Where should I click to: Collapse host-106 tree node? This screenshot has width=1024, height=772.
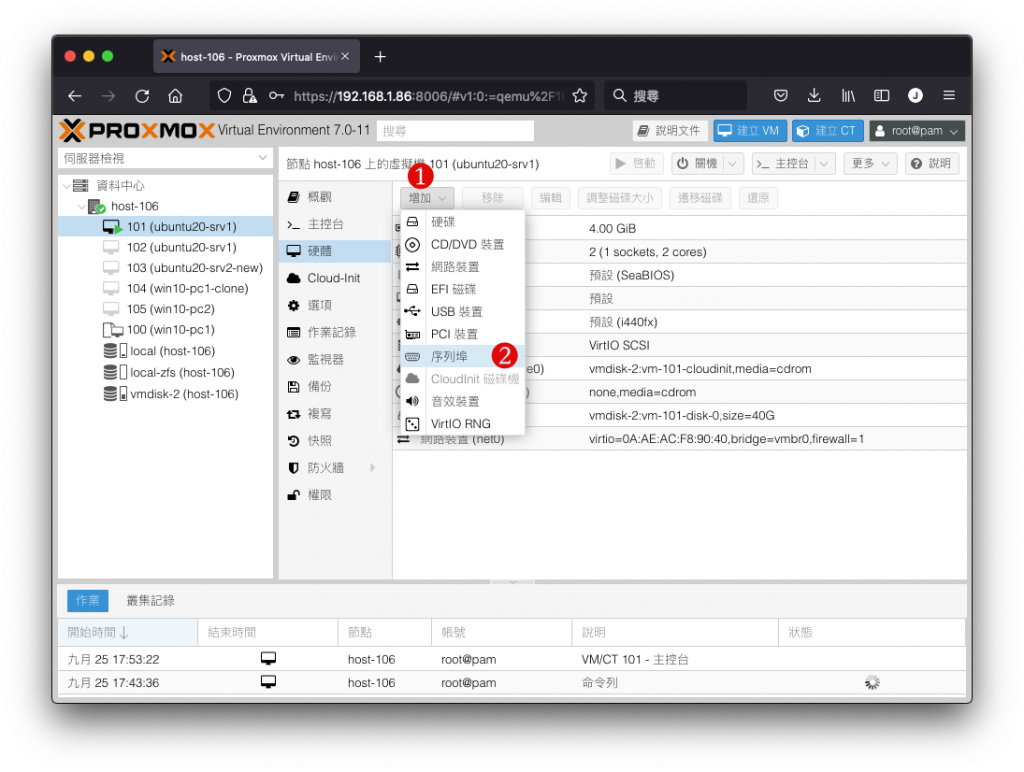tap(81, 206)
